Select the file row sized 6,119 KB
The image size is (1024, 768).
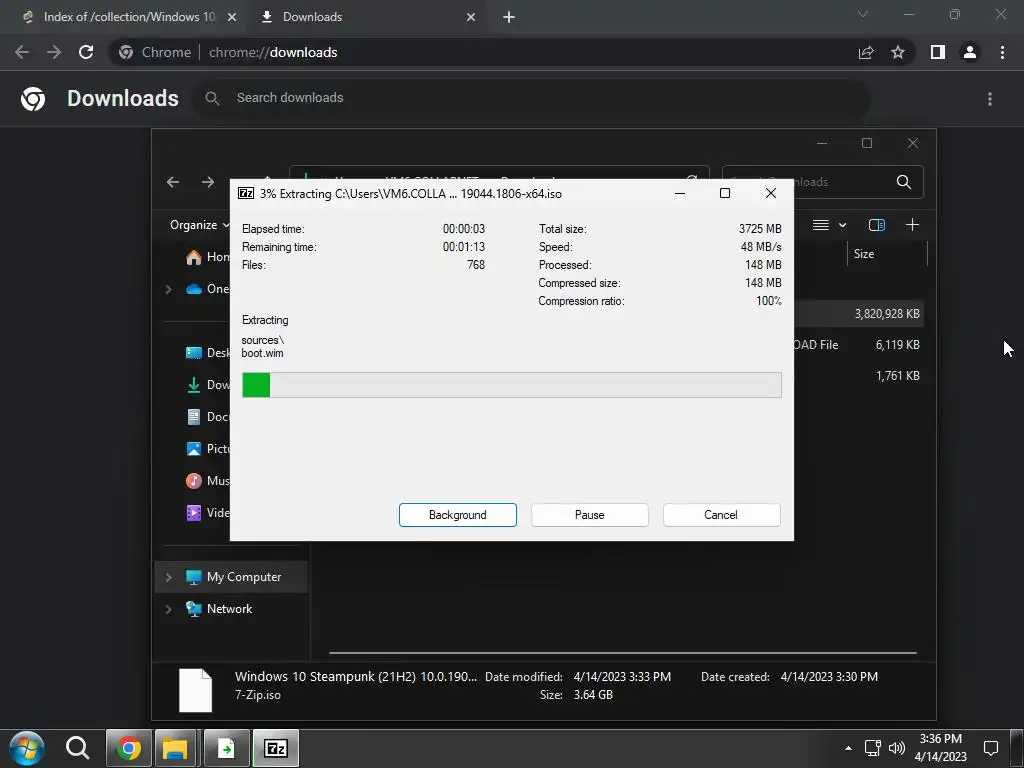click(859, 345)
